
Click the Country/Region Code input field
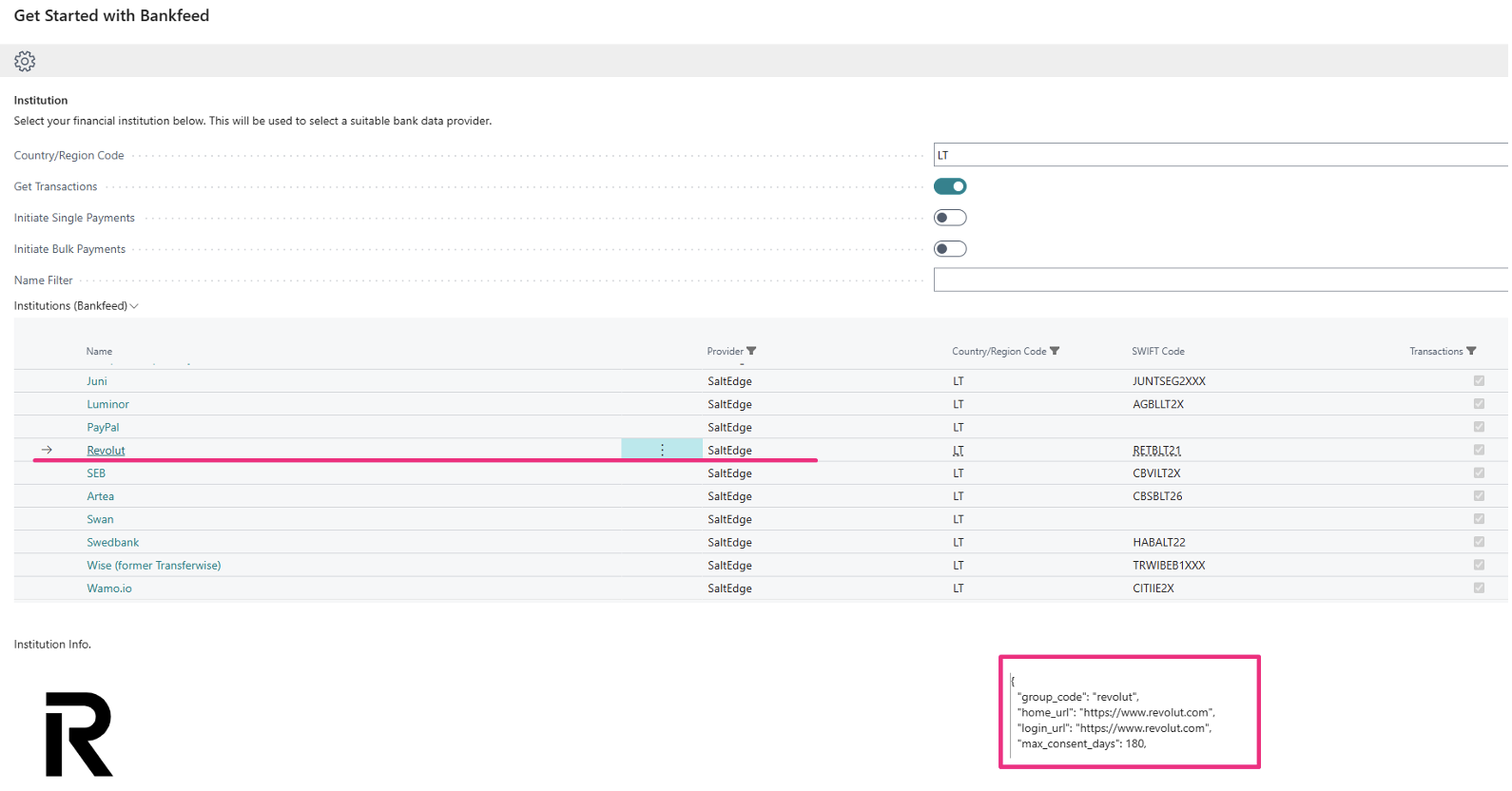1221,155
